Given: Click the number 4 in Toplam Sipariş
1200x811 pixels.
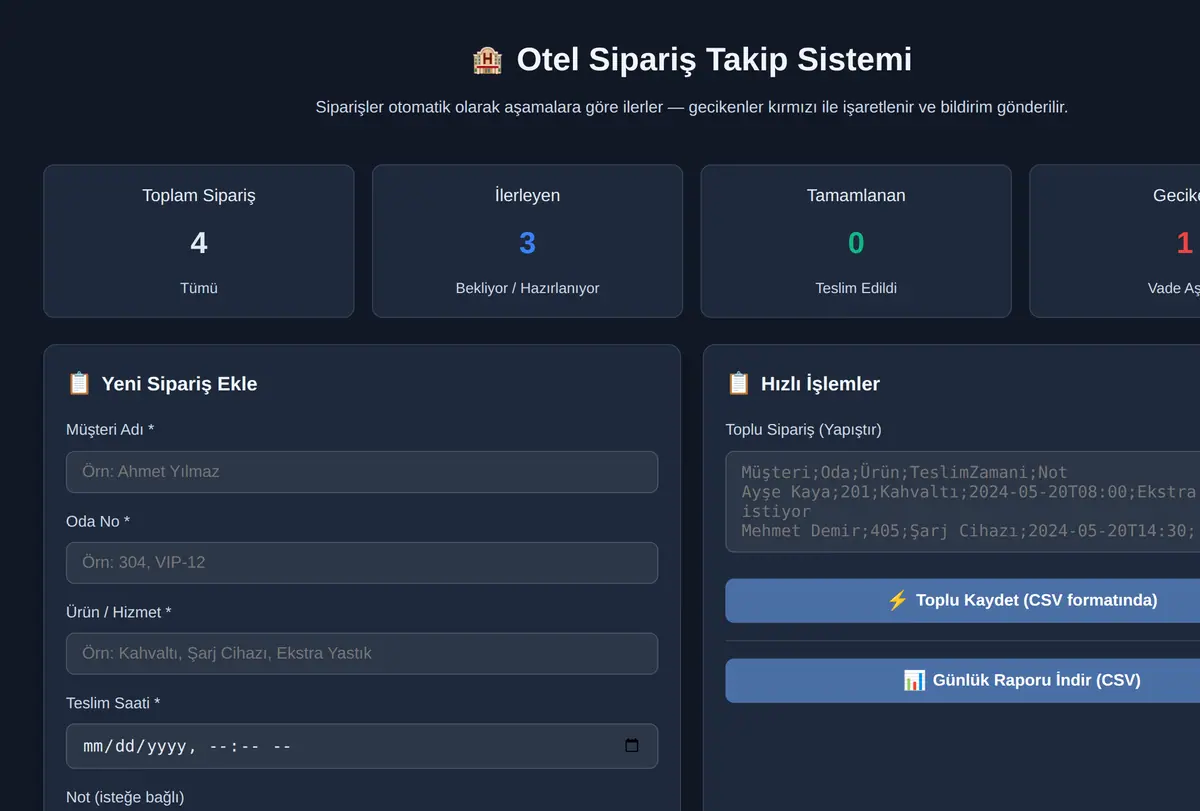Looking at the screenshot, I should (x=199, y=243).
